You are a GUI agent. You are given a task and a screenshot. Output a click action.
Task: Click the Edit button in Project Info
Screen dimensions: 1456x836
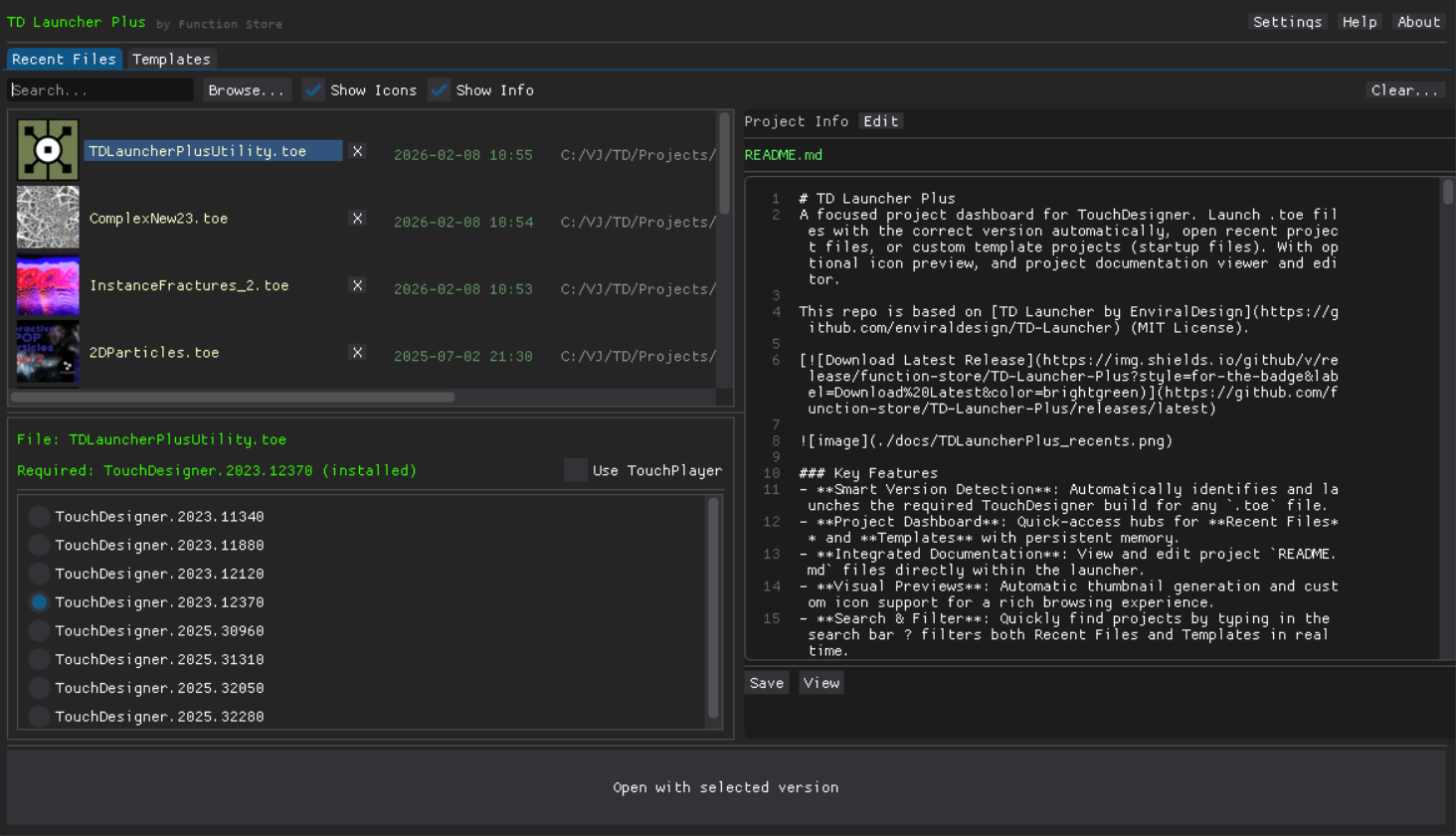pyautogui.click(x=880, y=121)
